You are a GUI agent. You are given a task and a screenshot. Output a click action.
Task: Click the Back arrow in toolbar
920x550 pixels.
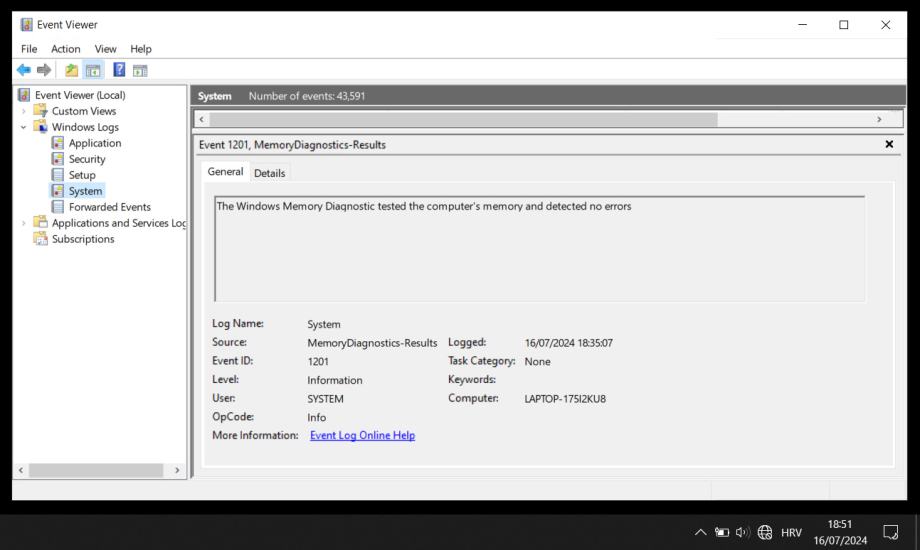[x=24, y=71]
